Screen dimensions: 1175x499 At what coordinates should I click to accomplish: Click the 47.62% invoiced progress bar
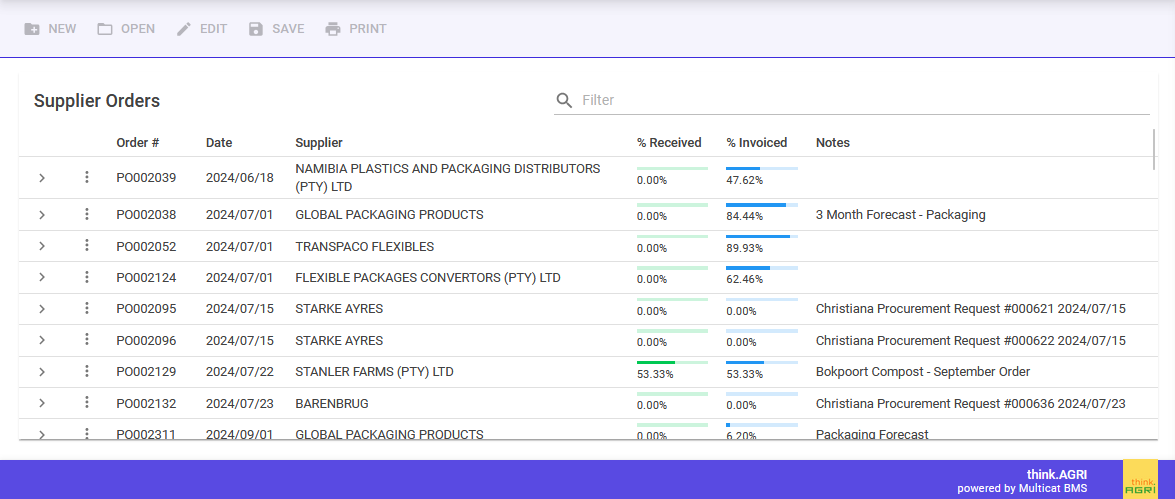[761, 169]
